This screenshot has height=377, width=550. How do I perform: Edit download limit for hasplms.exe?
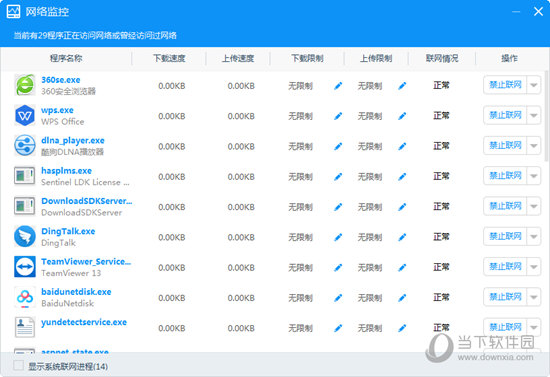tap(338, 176)
